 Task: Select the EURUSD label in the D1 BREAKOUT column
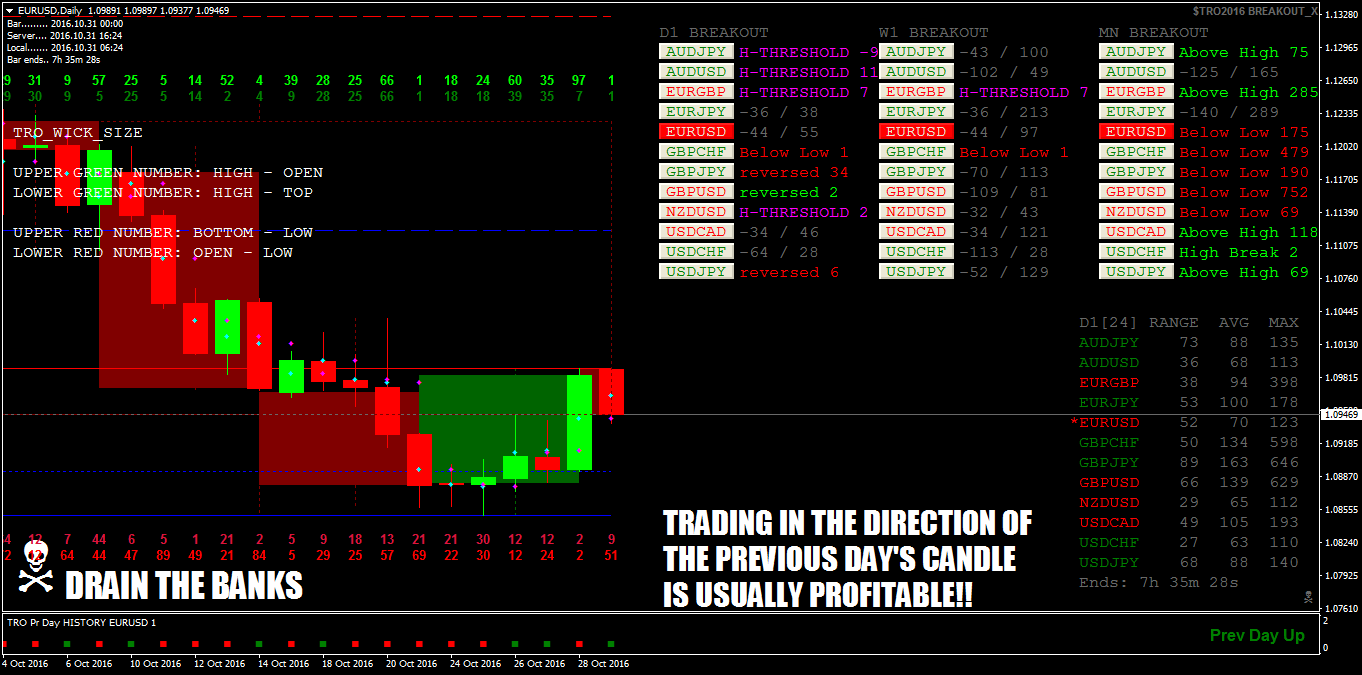pyautogui.click(x=696, y=131)
